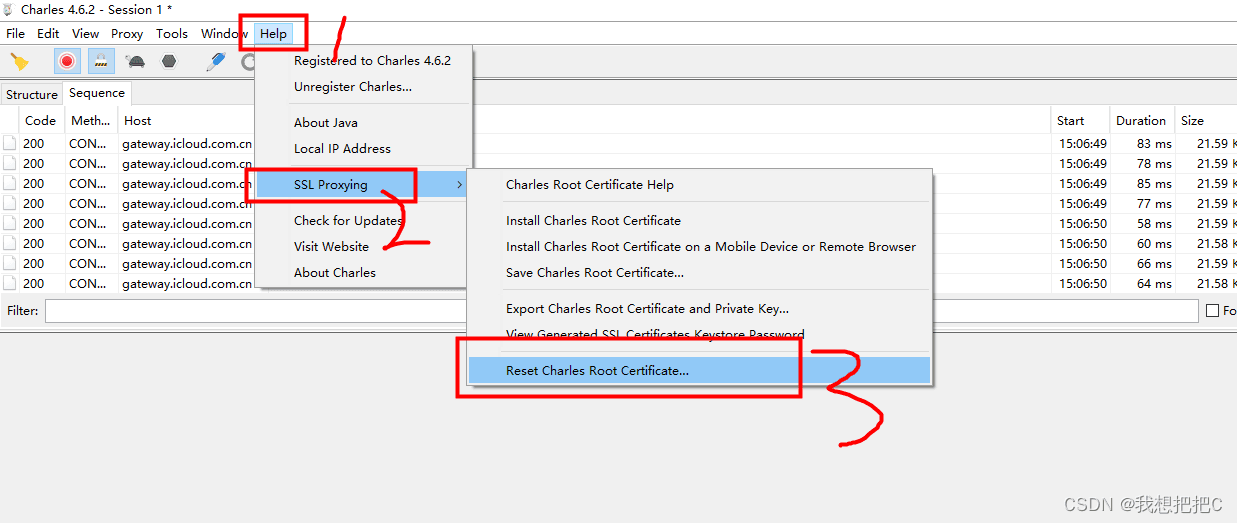Install Root Certificate on Mobile Device or Remote Browser

pos(711,246)
